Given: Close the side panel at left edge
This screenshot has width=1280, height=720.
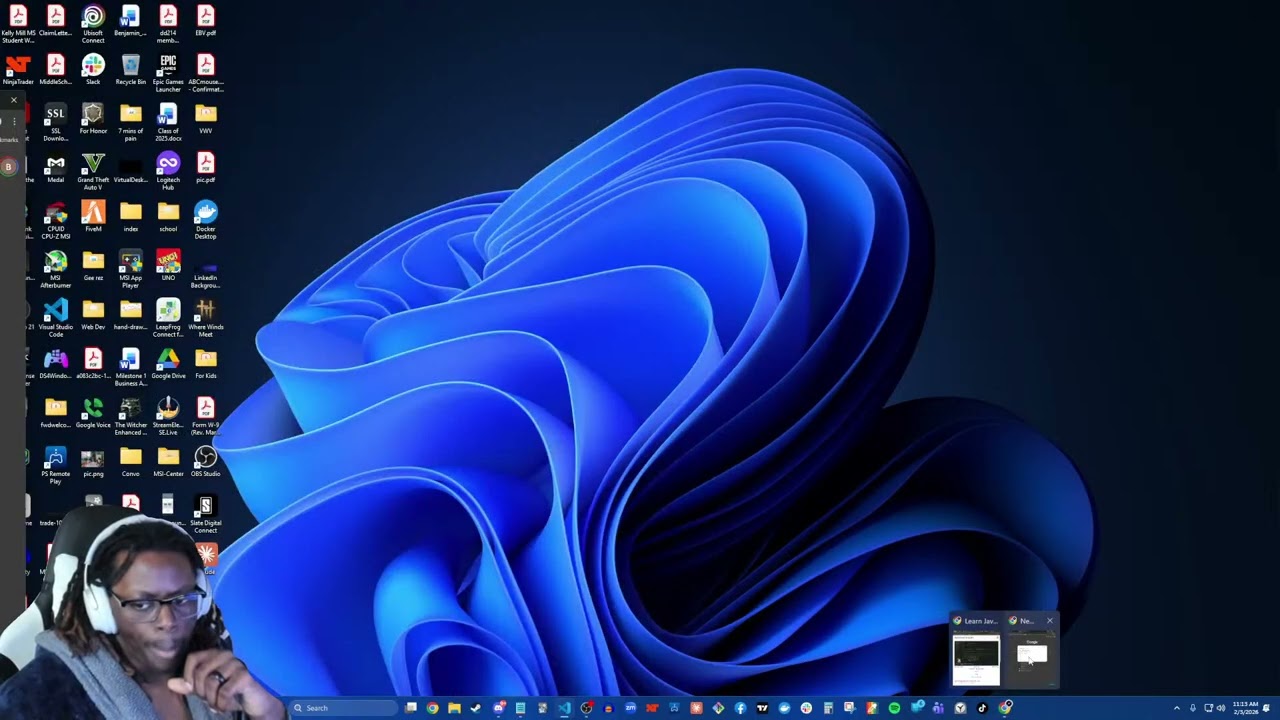Looking at the screenshot, I should click(x=13, y=100).
